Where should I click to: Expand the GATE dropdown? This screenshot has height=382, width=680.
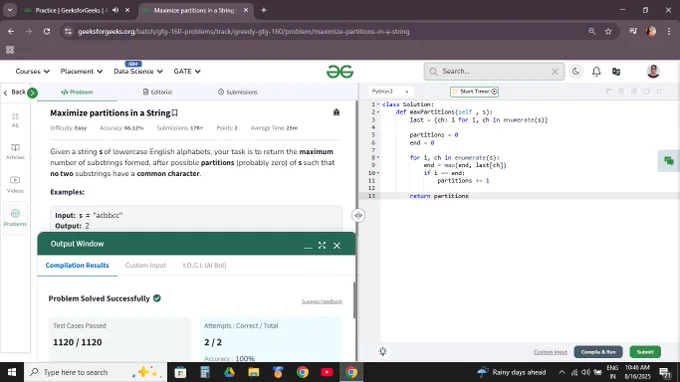coord(187,71)
